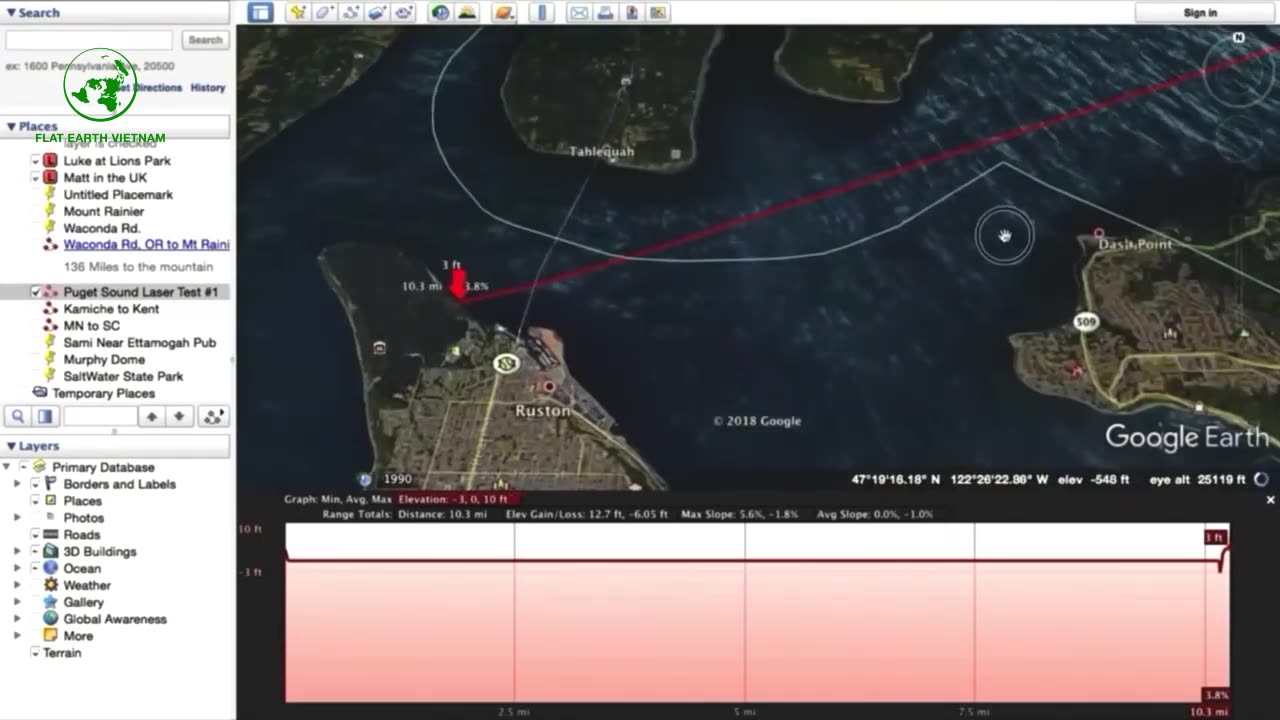
Task: Select Temporary Places folder
Action: click(103, 394)
